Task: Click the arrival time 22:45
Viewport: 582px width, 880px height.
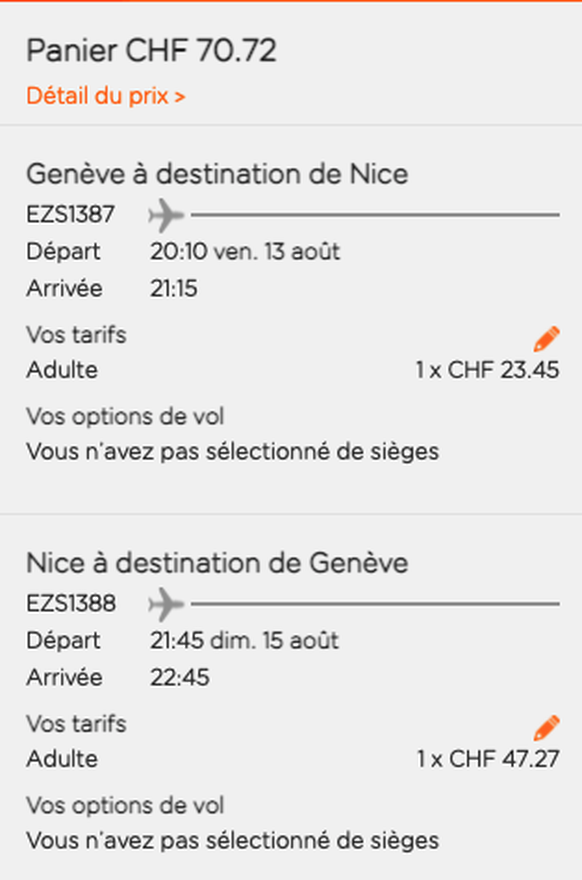Action: point(180,677)
